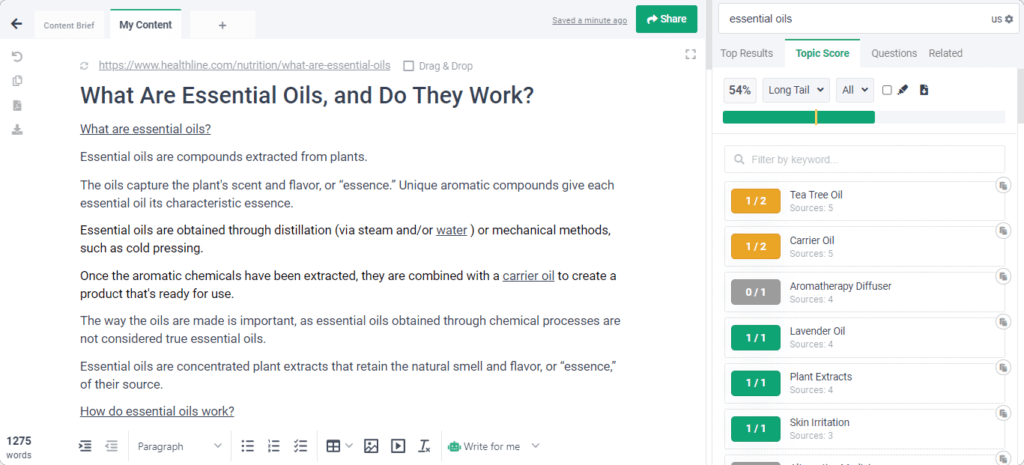Click the highlighter icon in Topic Score
The height and width of the screenshot is (465, 1024).
click(x=903, y=90)
